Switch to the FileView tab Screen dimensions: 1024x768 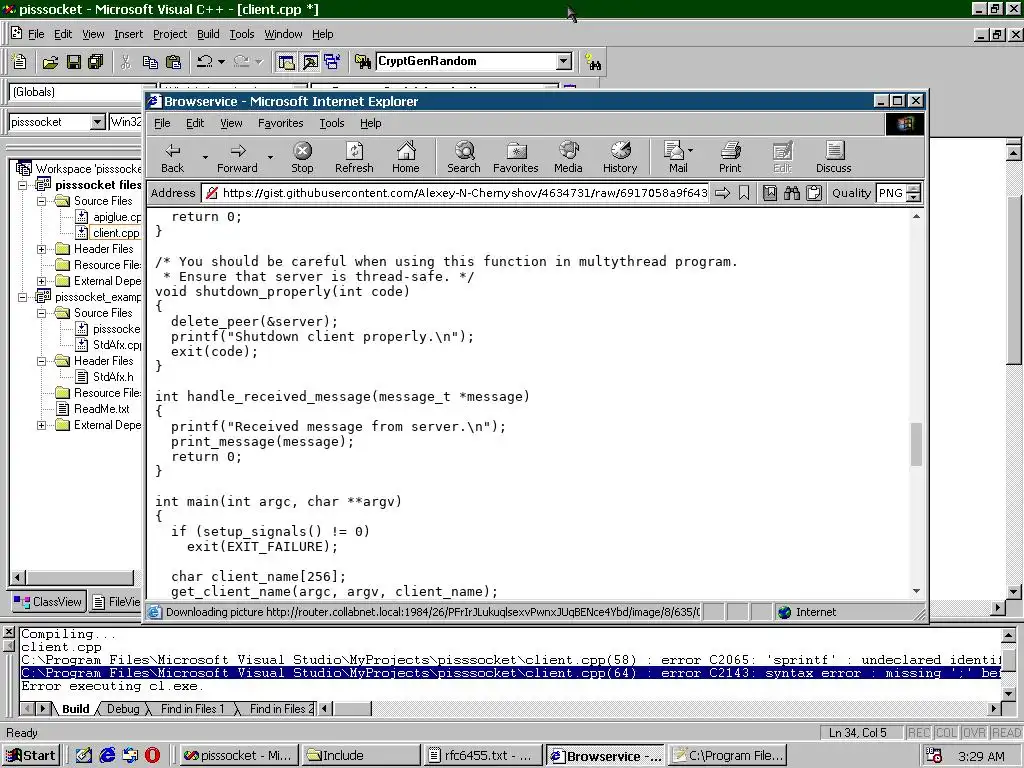pos(116,602)
